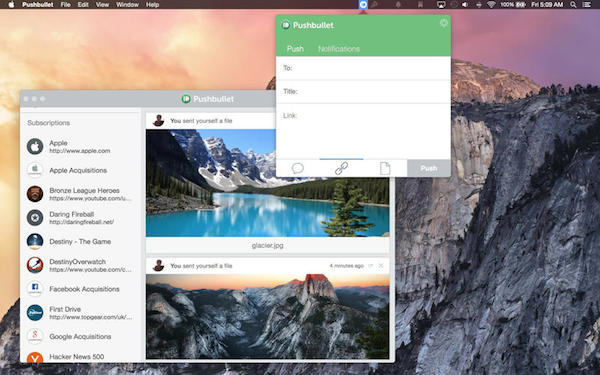Open Hacker News 500 channel icon

pos(35,358)
